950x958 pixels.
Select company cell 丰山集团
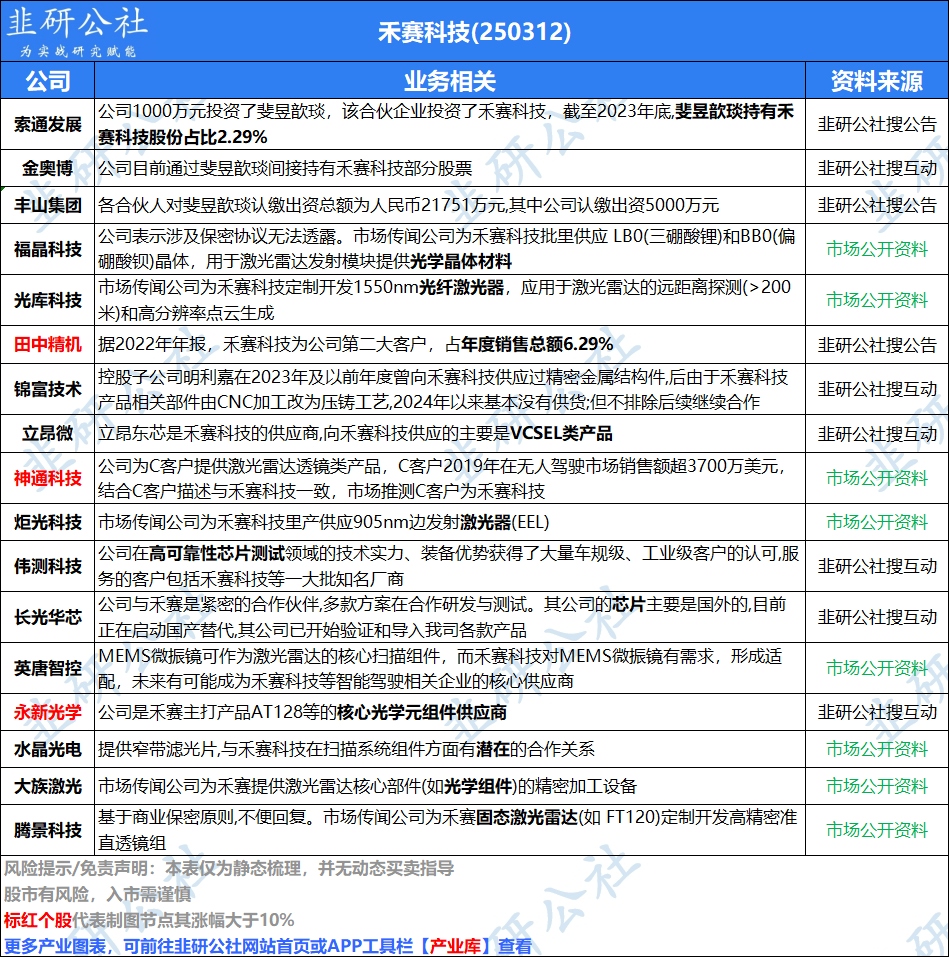(48, 205)
